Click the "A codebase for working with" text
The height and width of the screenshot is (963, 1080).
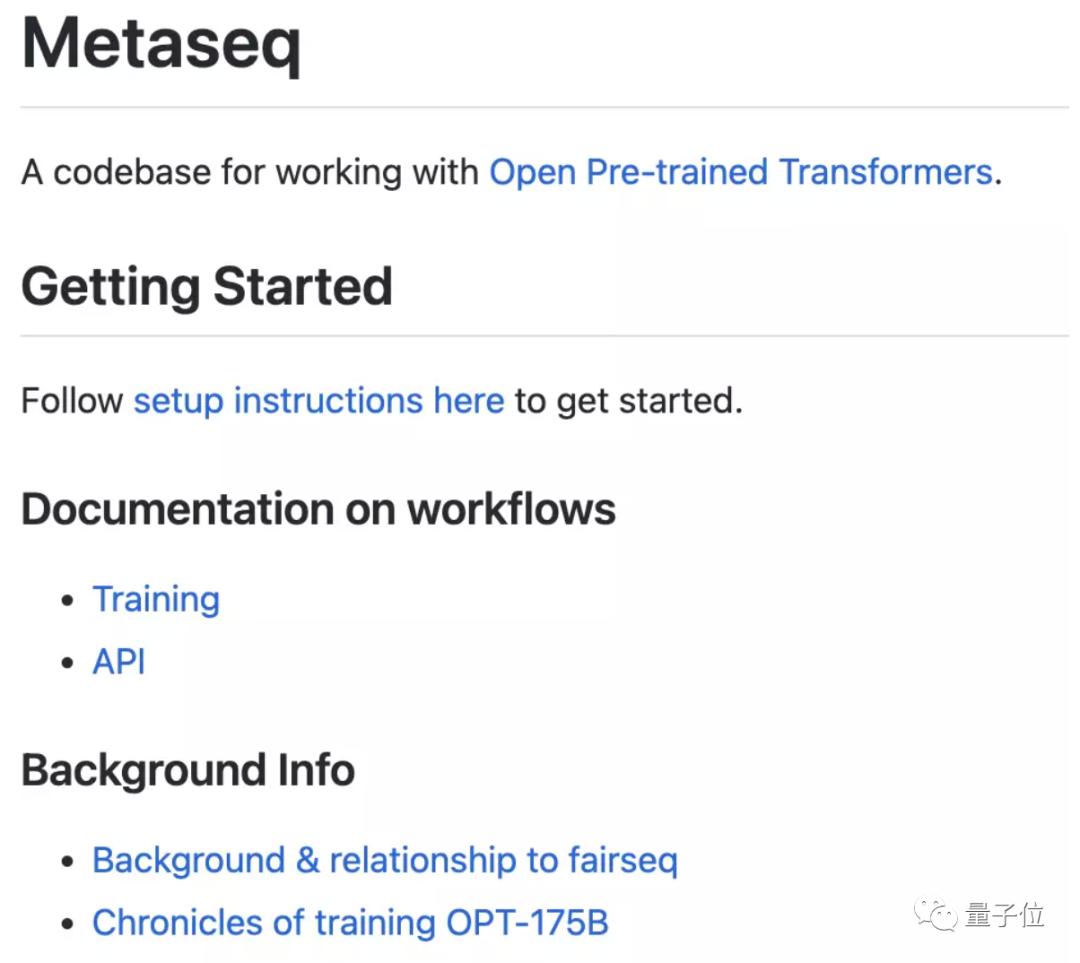(x=250, y=172)
